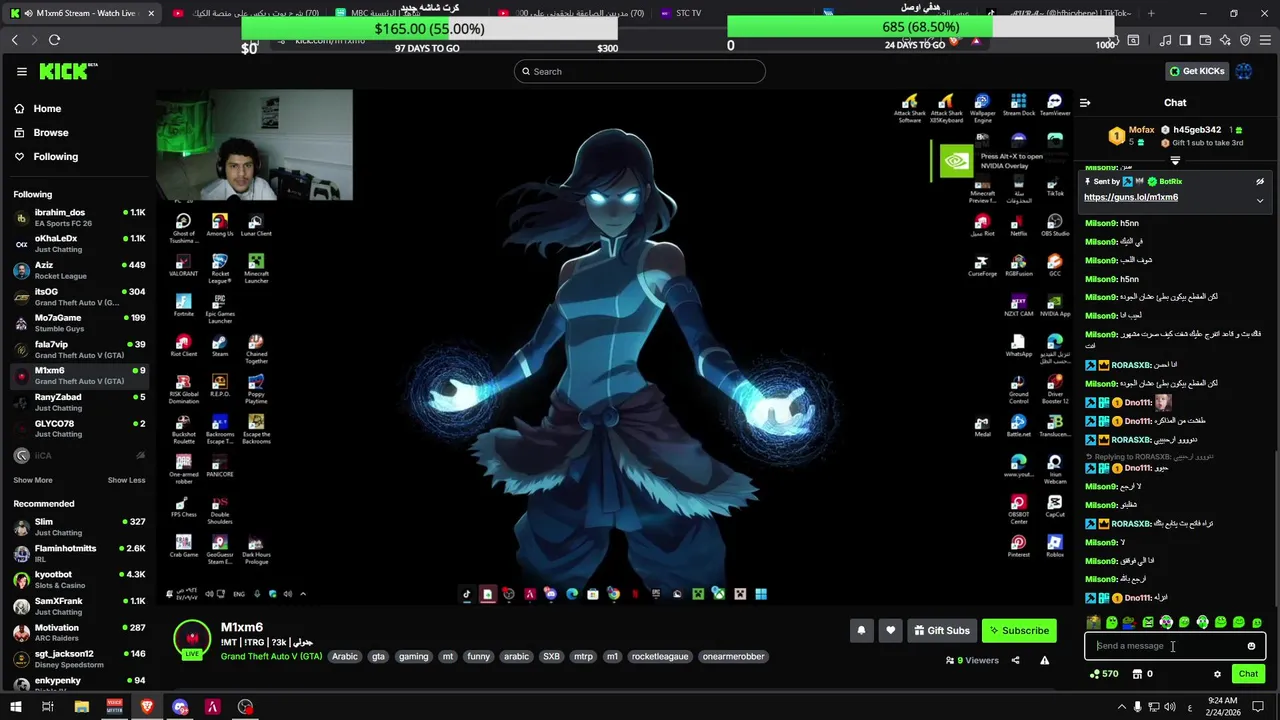Screen dimensions: 1280x720
Task: Open Brave Wallet icon
Action: (x=1205, y=40)
